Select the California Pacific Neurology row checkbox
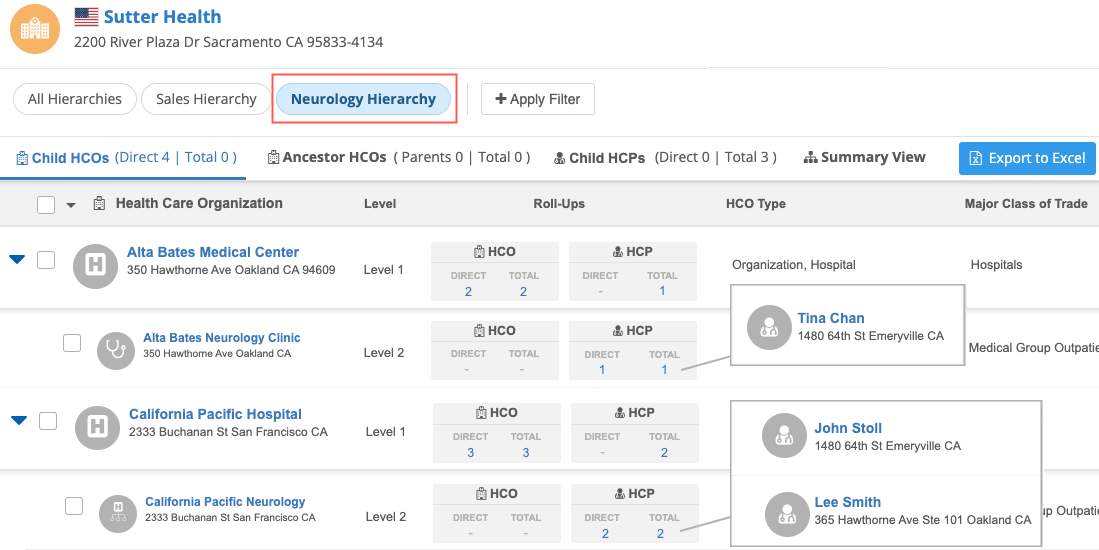1099x550 pixels. coord(74,506)
